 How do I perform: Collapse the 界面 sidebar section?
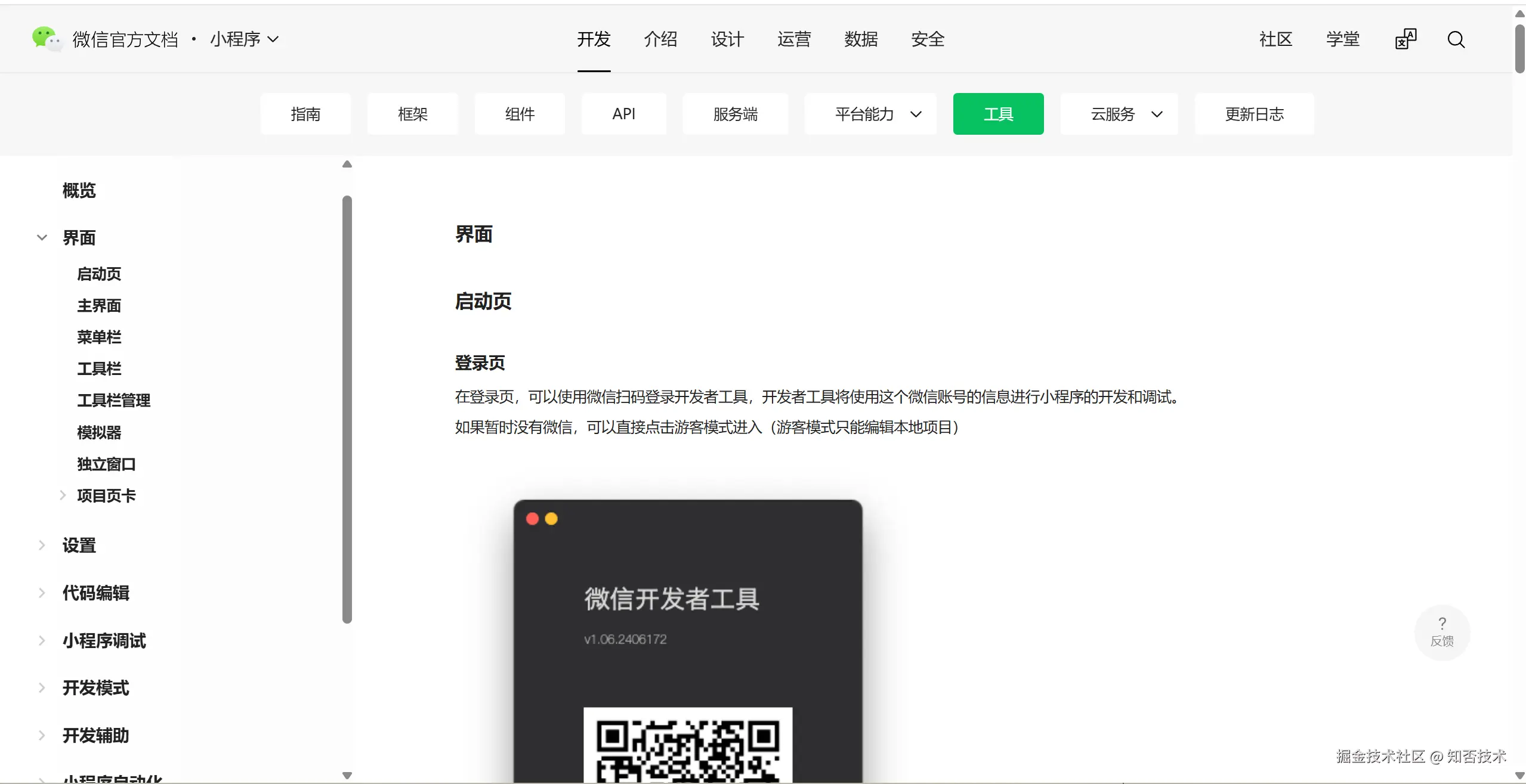click(x=42, y=237)
